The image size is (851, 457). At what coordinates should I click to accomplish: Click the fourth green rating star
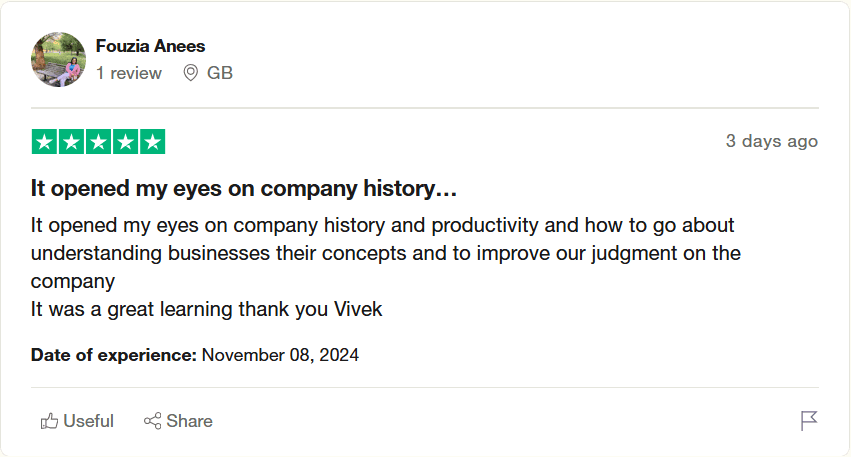tap(125, 142)
